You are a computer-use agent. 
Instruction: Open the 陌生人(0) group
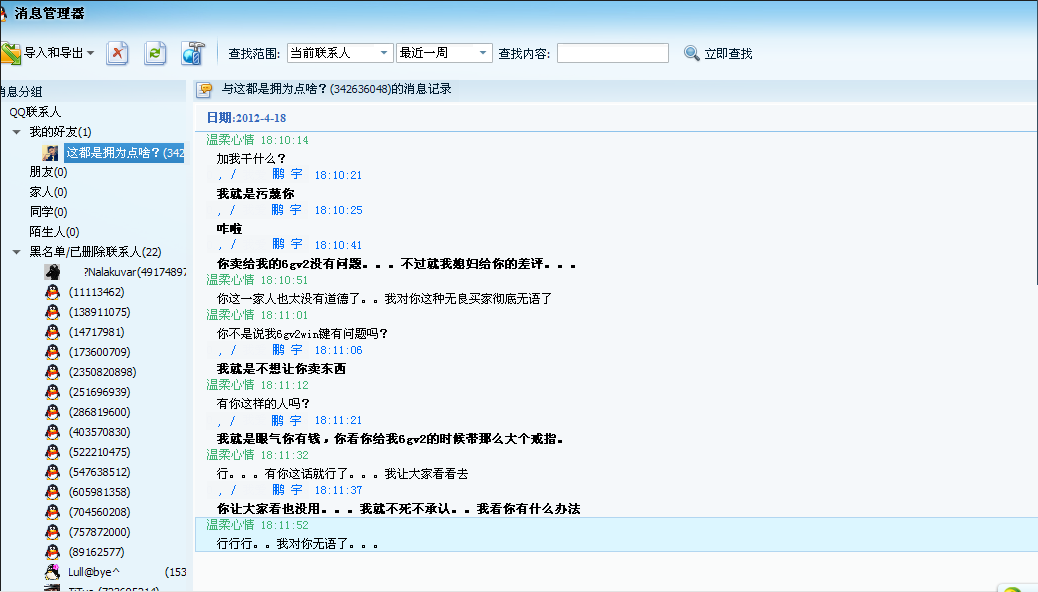[54, 232]
